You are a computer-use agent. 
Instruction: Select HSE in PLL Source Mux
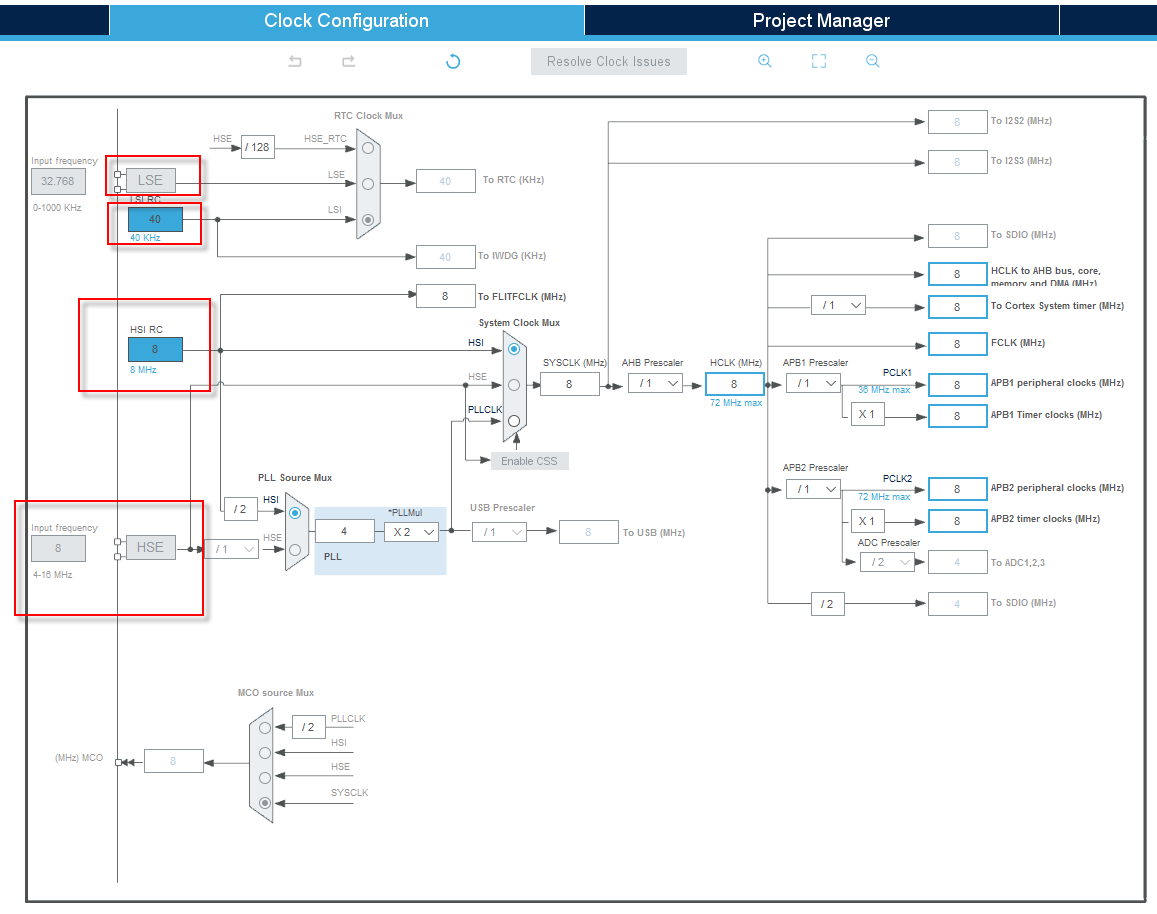pyautogui.click(x=295, y=549)
